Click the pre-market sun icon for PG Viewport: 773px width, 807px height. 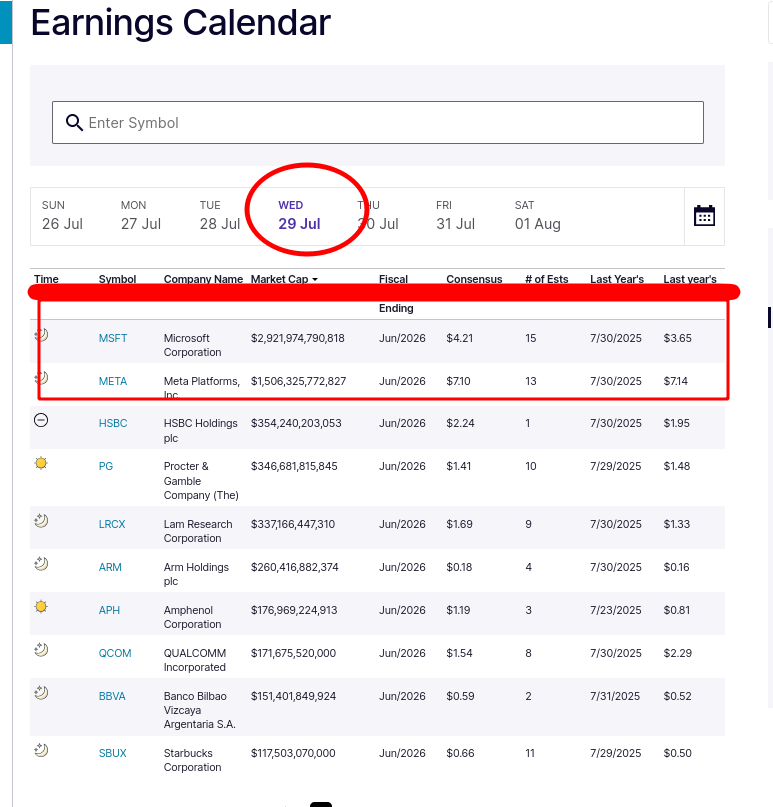click(x=41, y=463)
